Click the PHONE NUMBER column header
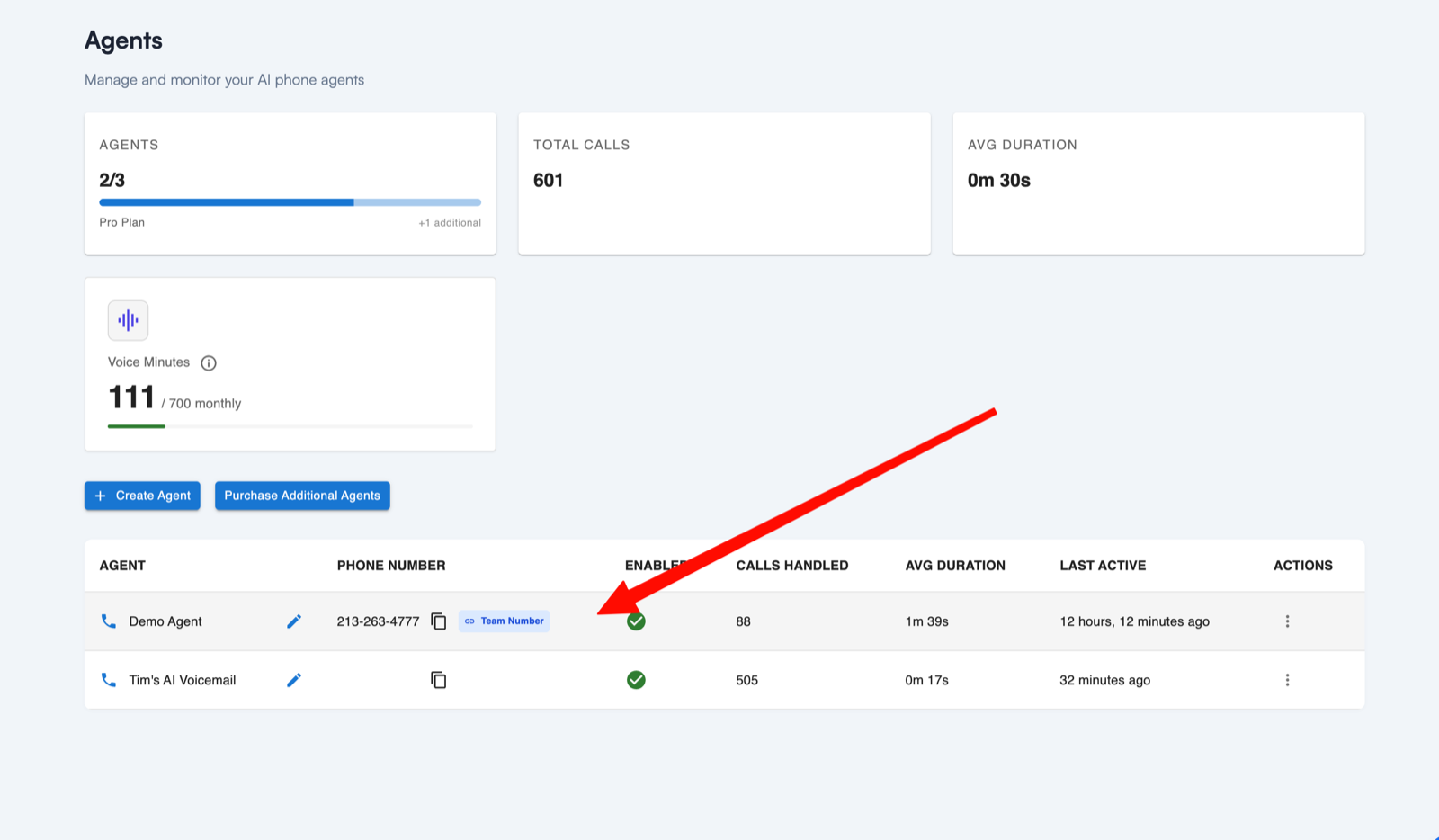This screenshot has height=840, width=1439. (391, 566)
